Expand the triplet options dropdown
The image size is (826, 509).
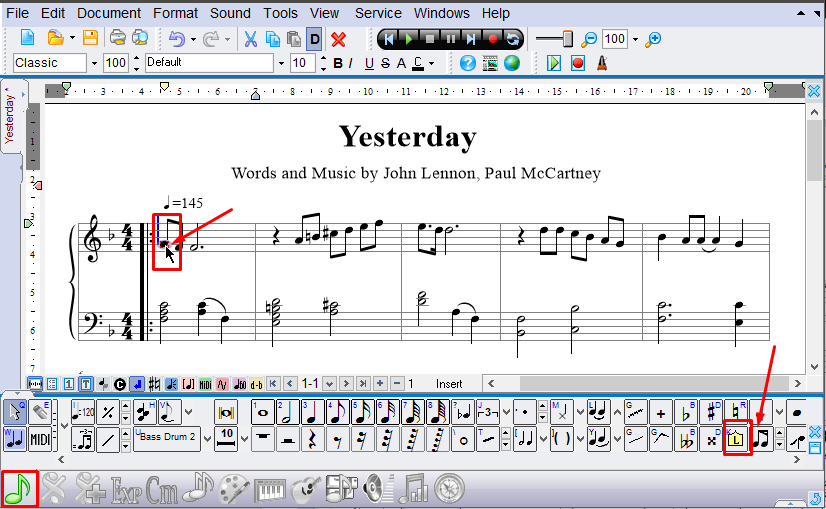pyautogui.click(x=506, y=412)
